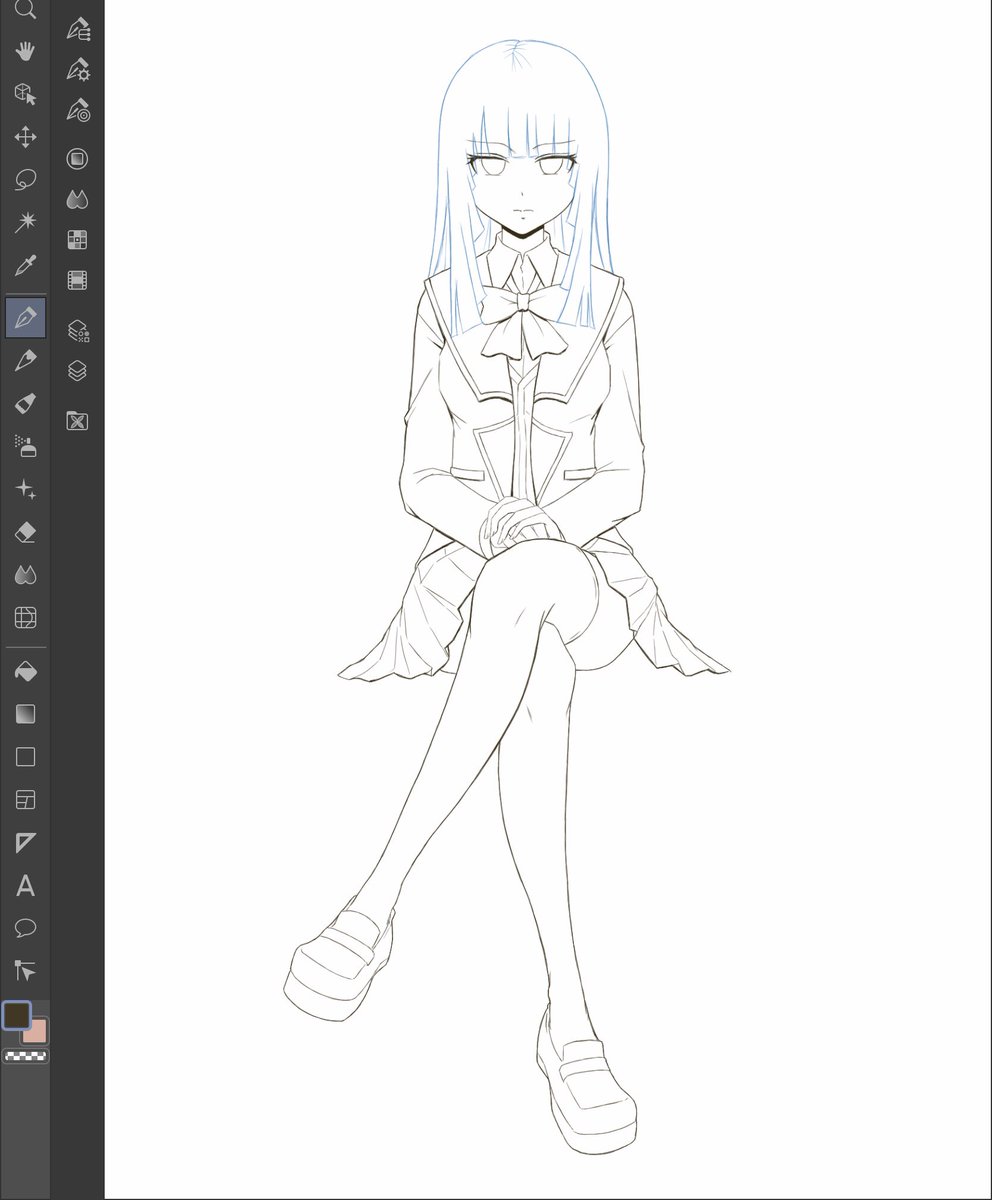
Task: Select the Auto select magic wand tool
Action: 26,222
